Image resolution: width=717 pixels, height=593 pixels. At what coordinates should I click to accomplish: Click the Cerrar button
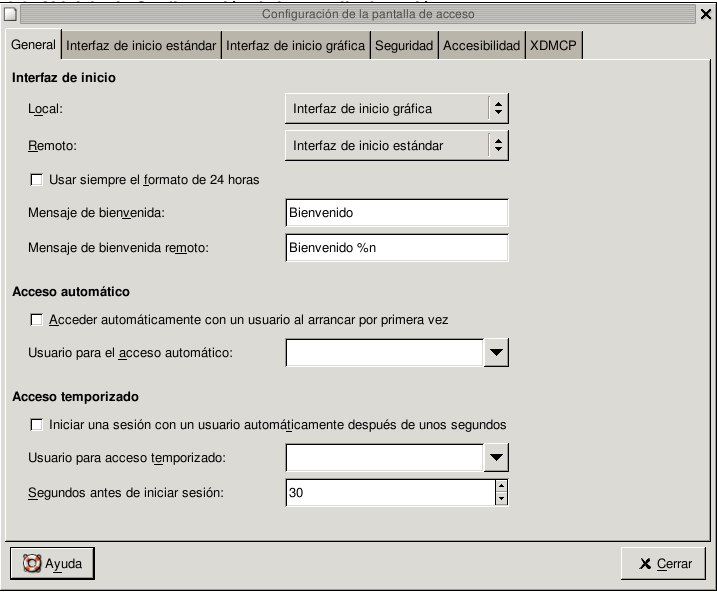663,564
